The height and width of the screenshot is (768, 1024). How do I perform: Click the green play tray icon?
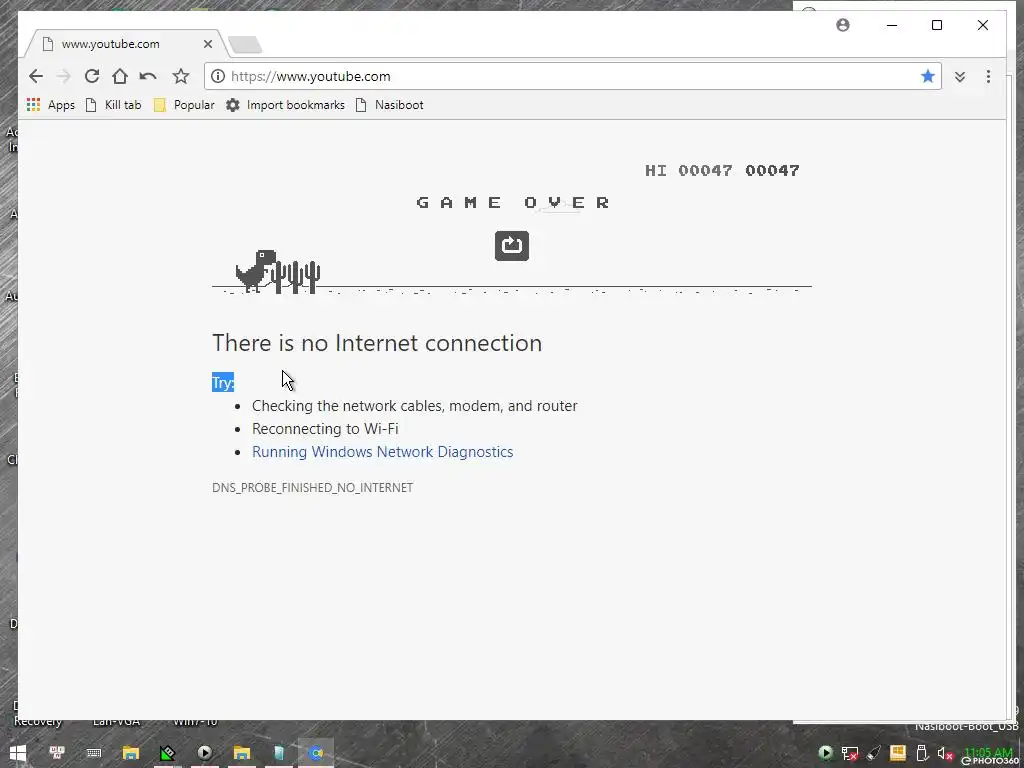(825, 753)
